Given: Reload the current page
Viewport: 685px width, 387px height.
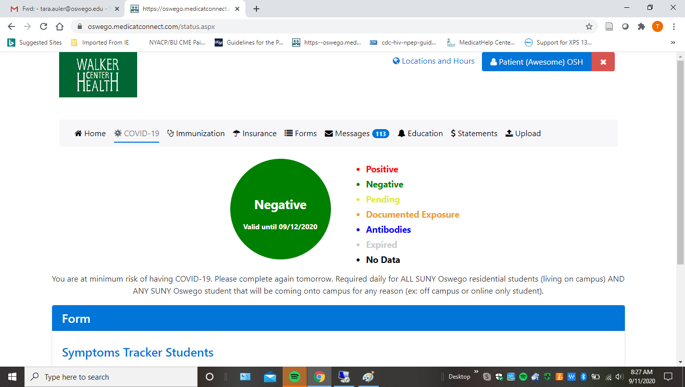Looking at the screenshot, I should tap(43, 27).
